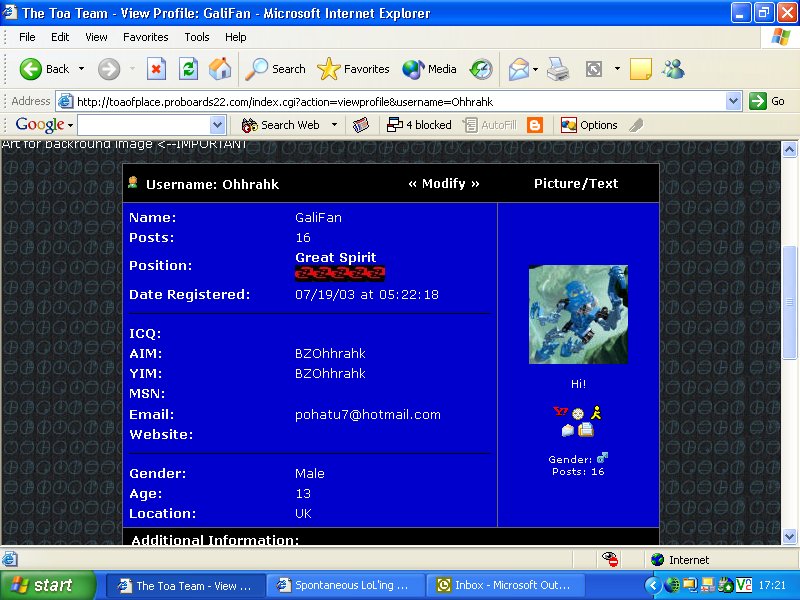The width and height of the screenshot is (800, 600).
Task: Click the Modify profile link
Action: click(x=443, y=184)
